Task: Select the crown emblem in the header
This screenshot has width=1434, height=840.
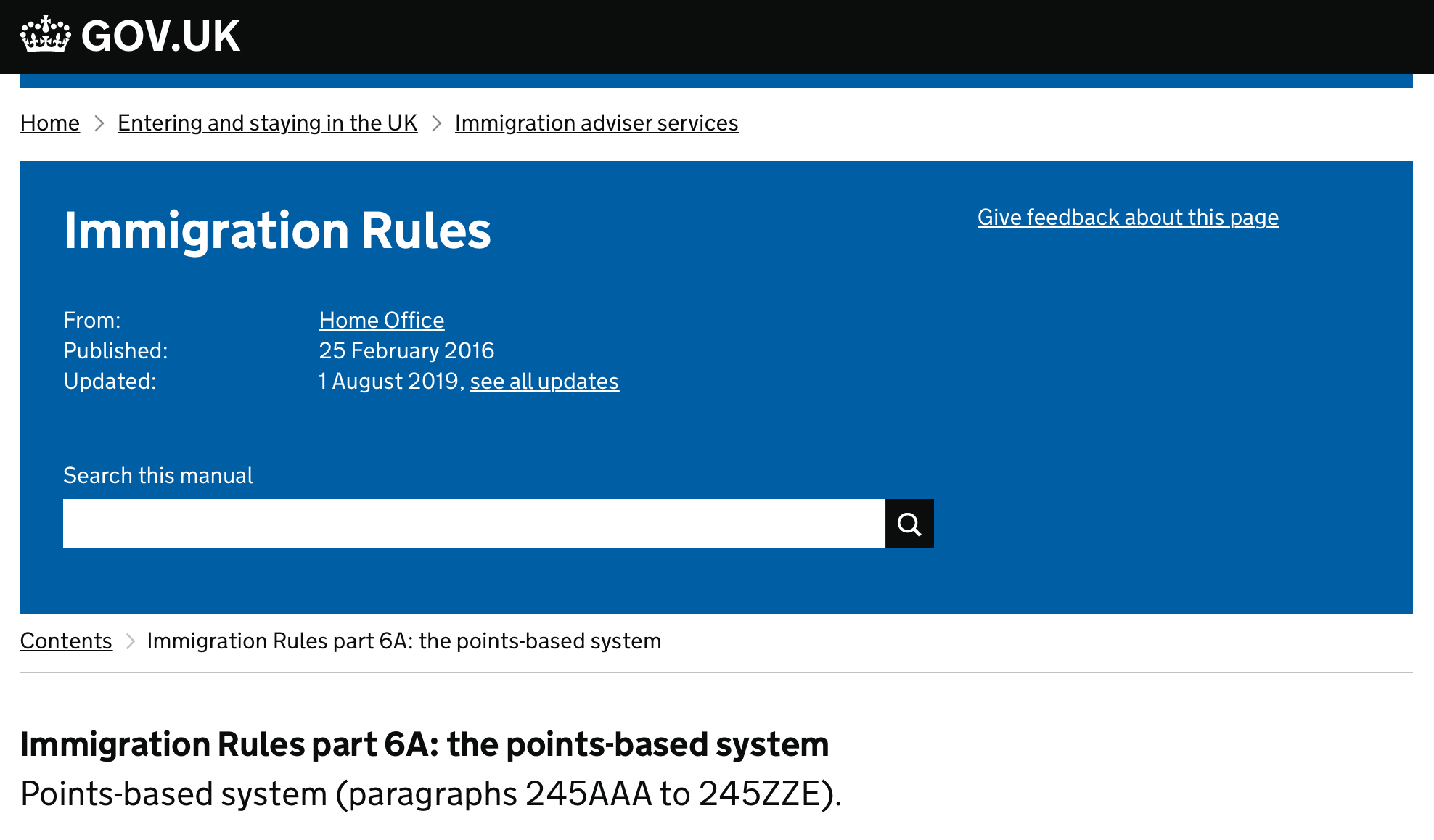Action: (x=45, y=35)
